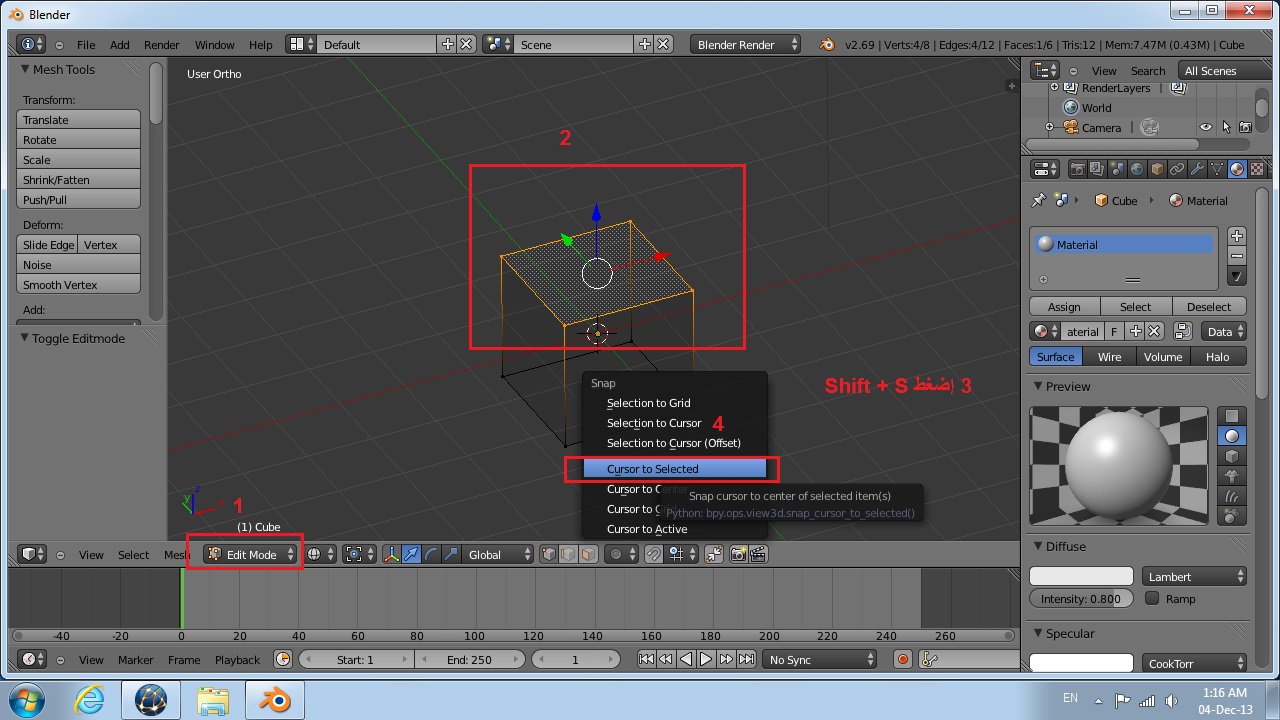Switch to edge select mode

pyautogui.click(x=568, y=554)
